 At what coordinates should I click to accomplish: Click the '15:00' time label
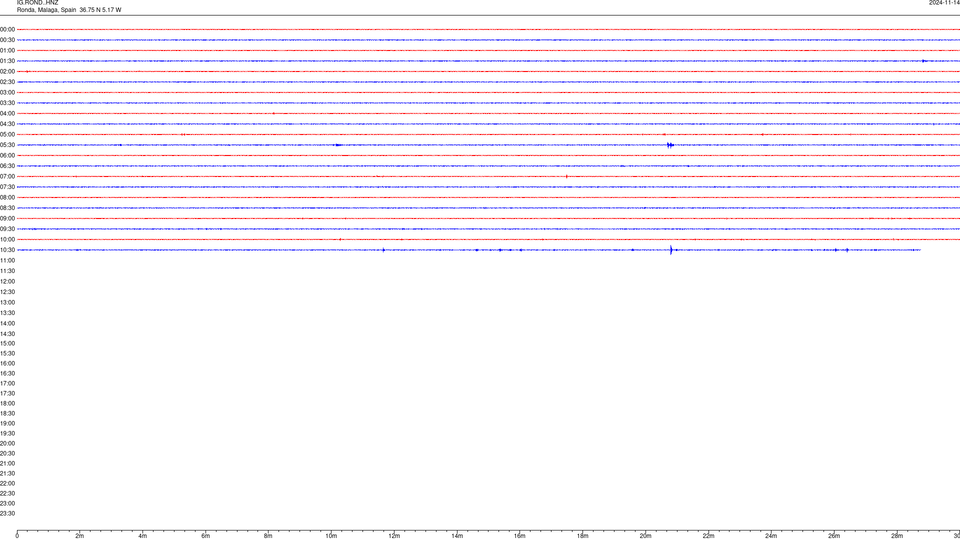point(7,343)
